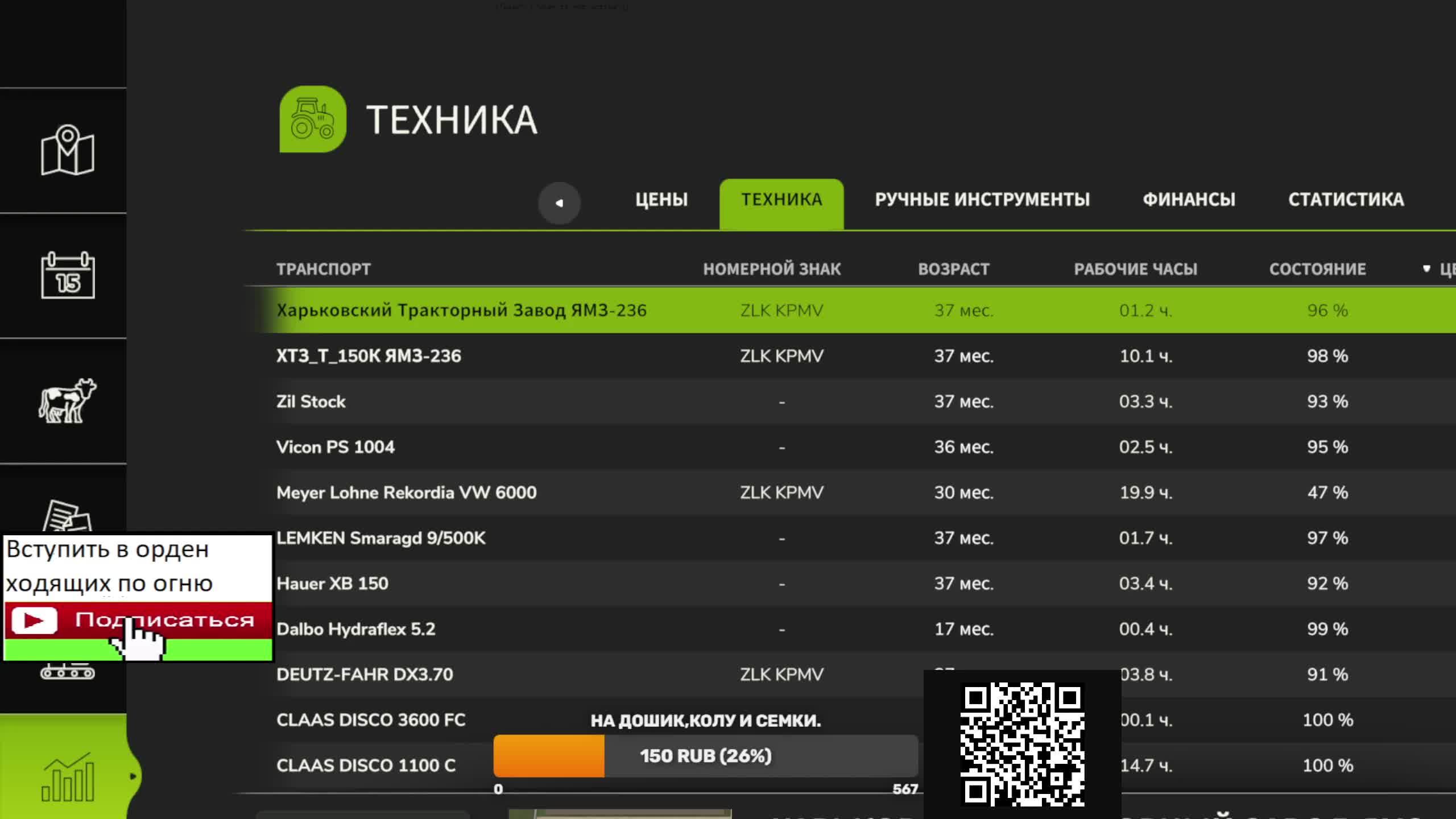Select the statistics chart sidebar icon
Viewport: 1456px width, 819px height.
[x=67, y=777]
